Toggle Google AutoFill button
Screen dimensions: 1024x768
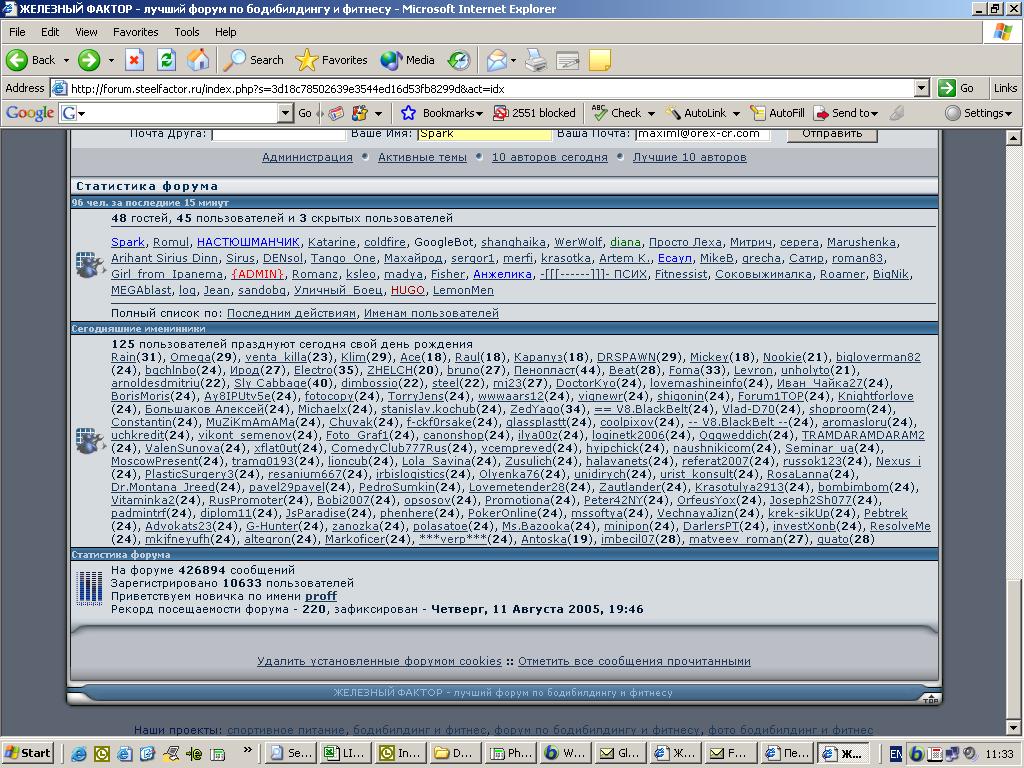click(778, 113)
